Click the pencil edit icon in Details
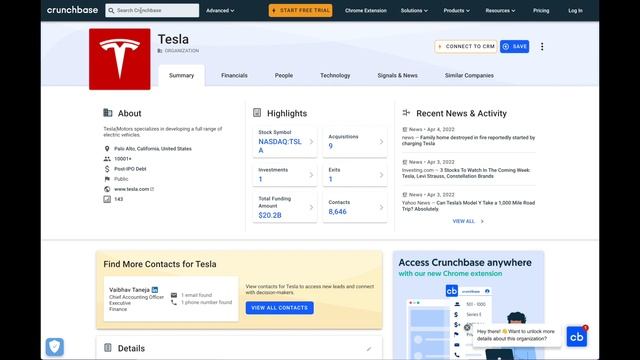The height and width of the screenshot is (360, 640). click(369, 349)
